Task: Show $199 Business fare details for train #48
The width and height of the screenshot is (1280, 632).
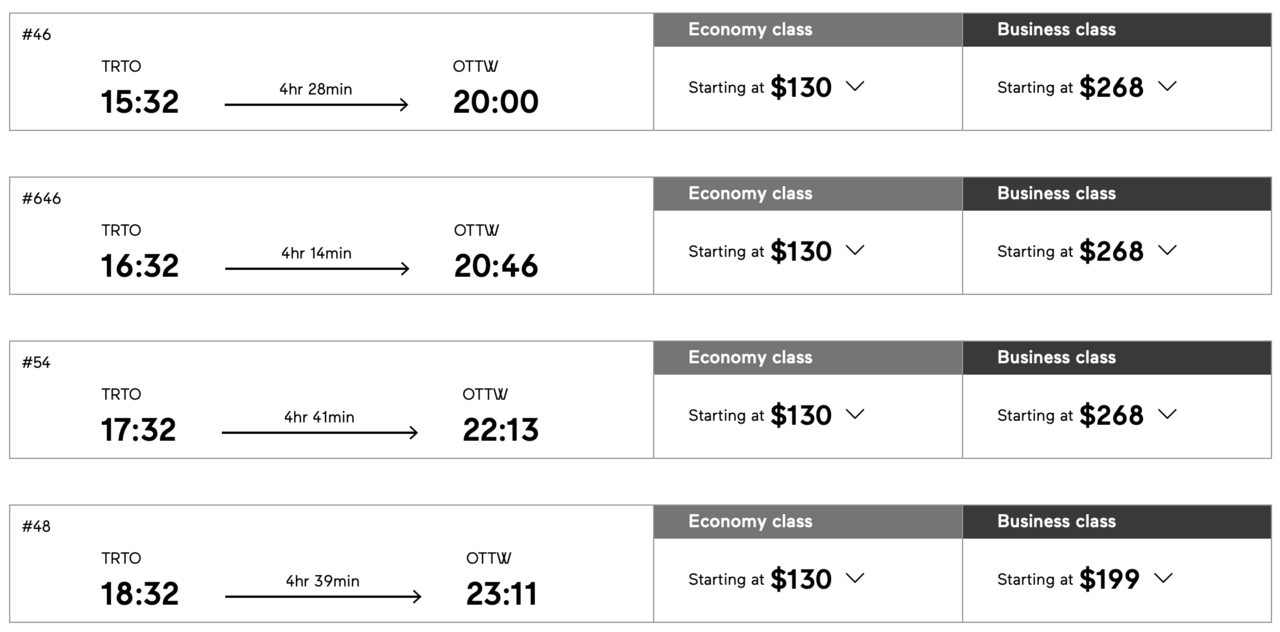Action: pyautogui.click(x=1162, y=579)
